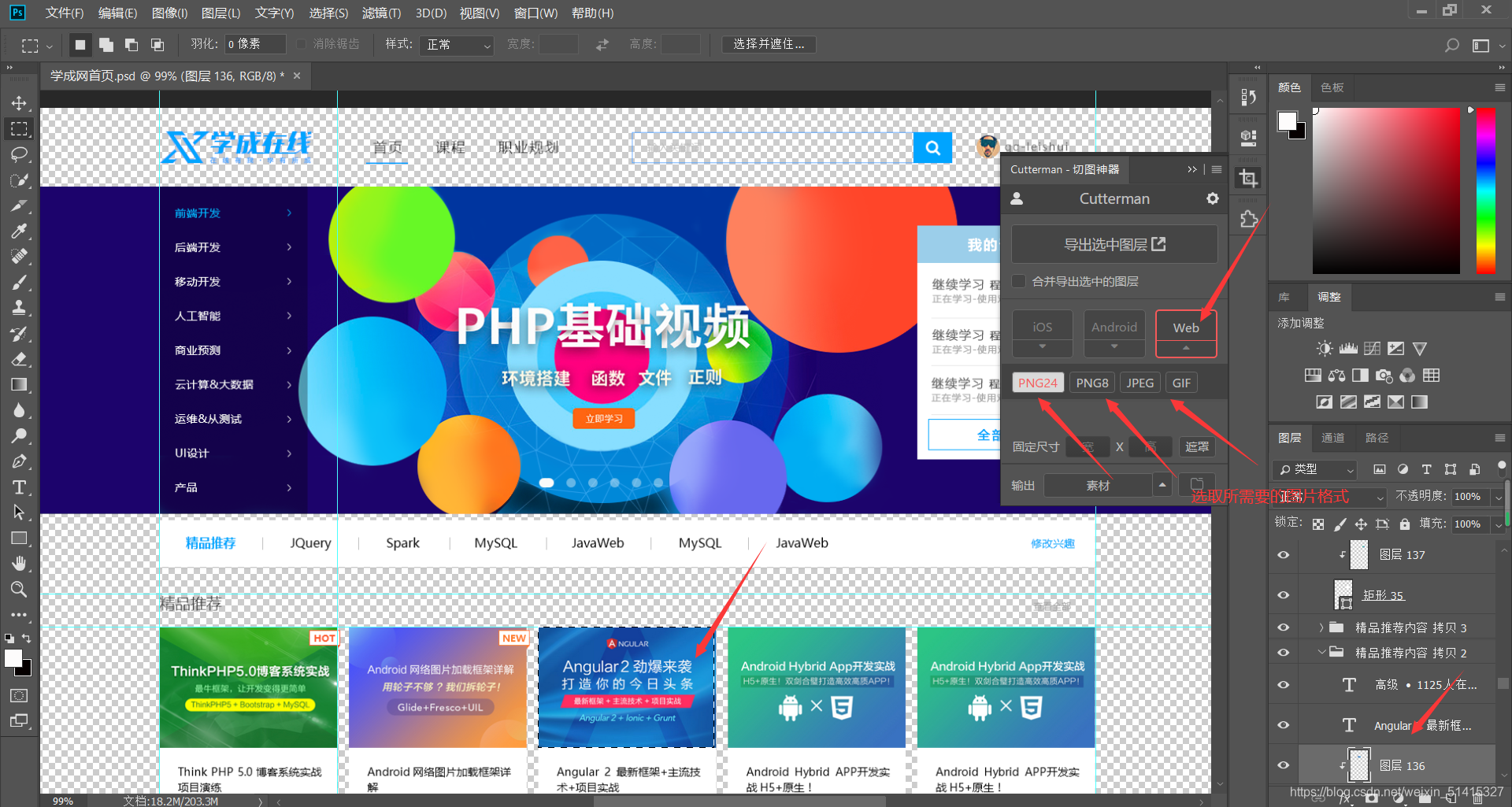1512x807 pixels.
Task: Expand the Cutterman panel double-arrow
Action: (x=1192, y=169)
